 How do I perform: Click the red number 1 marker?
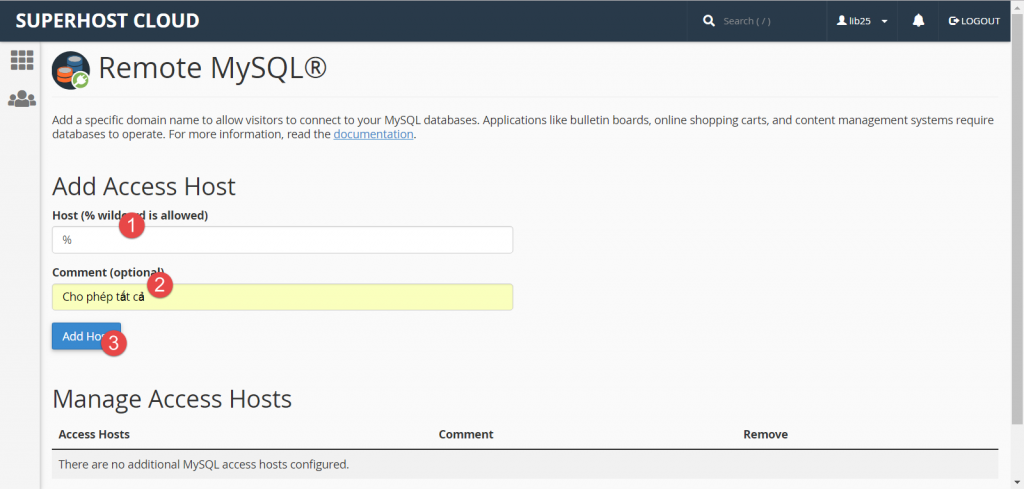(131, 226)
